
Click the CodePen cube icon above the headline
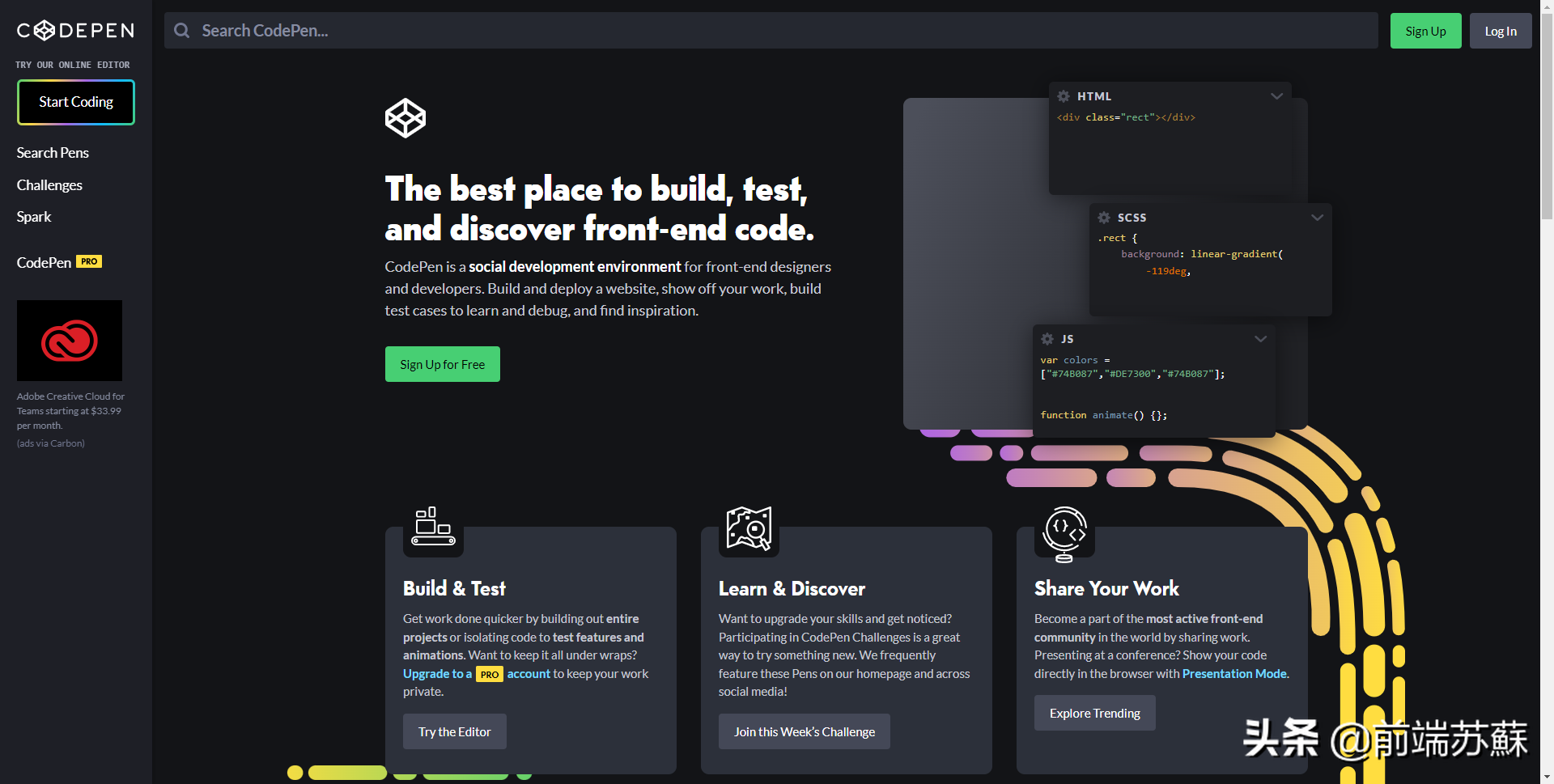click(x=405, y=118)
